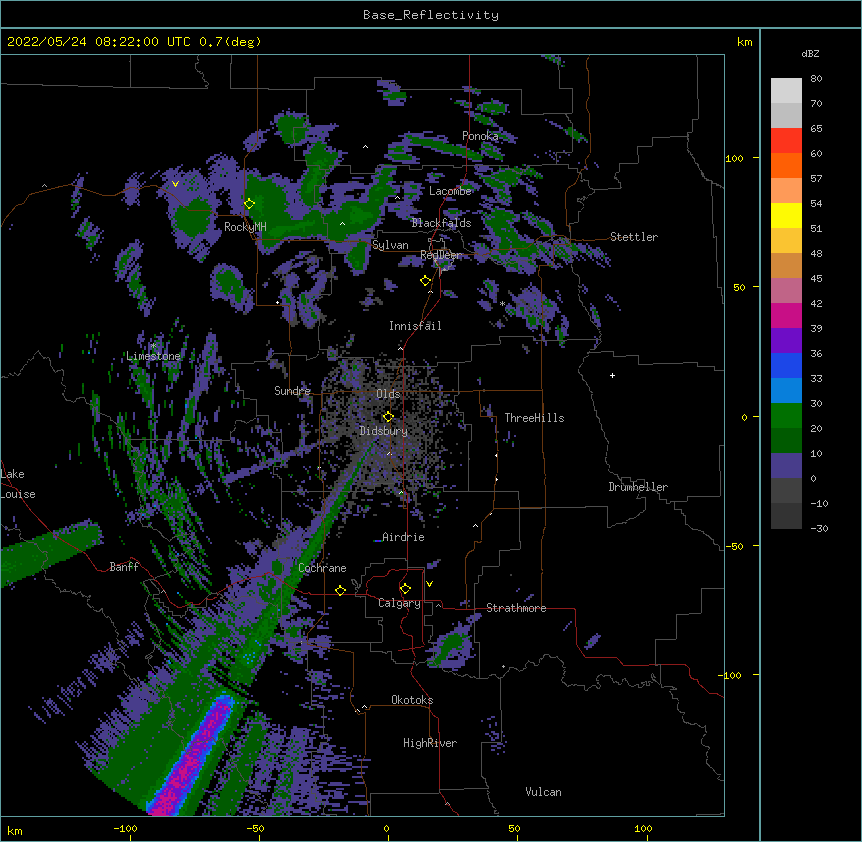The image size is (862, 842).
Task: Select the Didsbury town label
Action: (x=384, y=431)
